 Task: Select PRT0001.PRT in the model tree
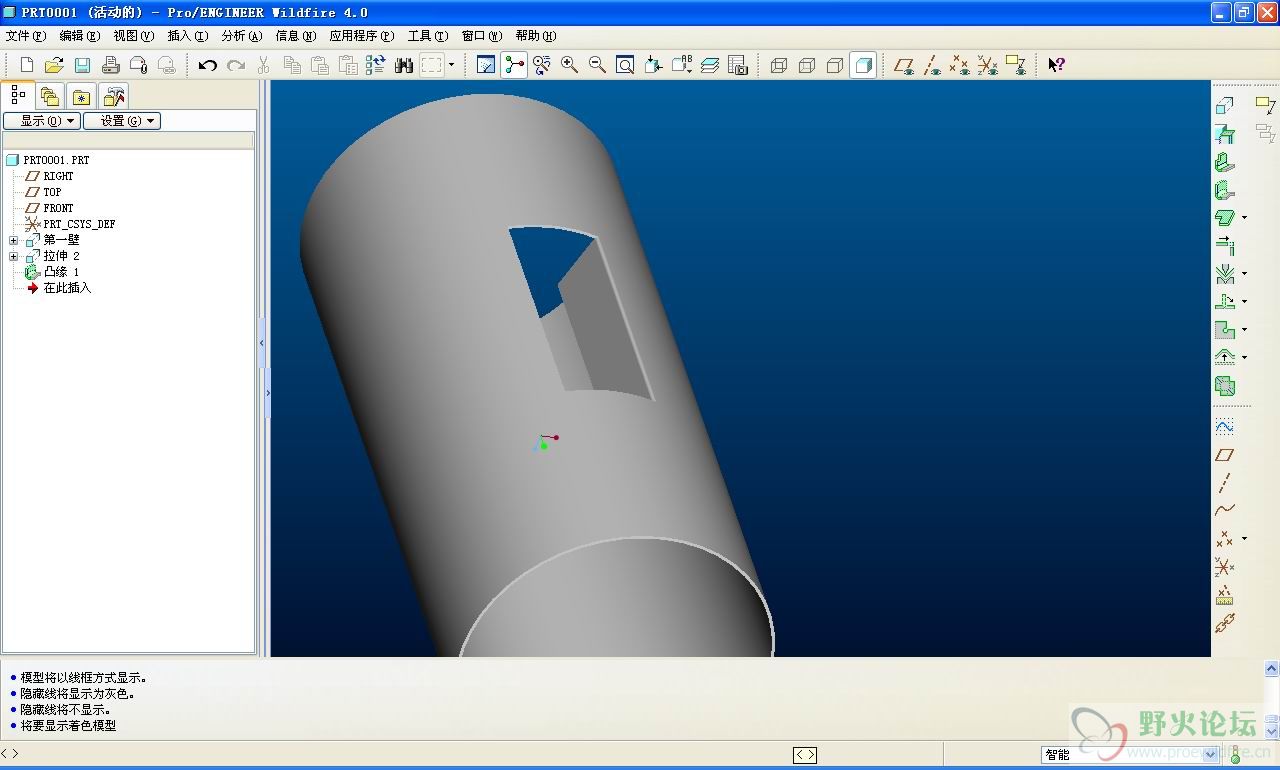[47, 160]
